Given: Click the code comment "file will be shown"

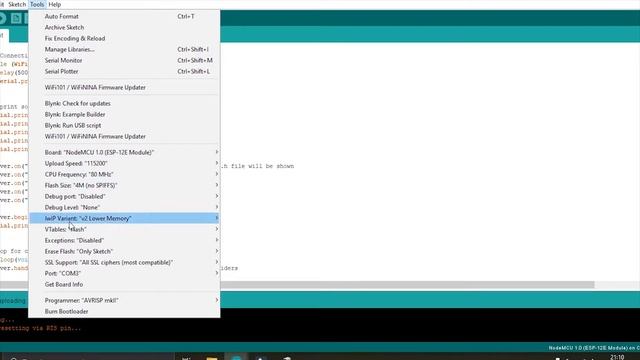Looking at the screenshot, I should (x=262, y=166).
